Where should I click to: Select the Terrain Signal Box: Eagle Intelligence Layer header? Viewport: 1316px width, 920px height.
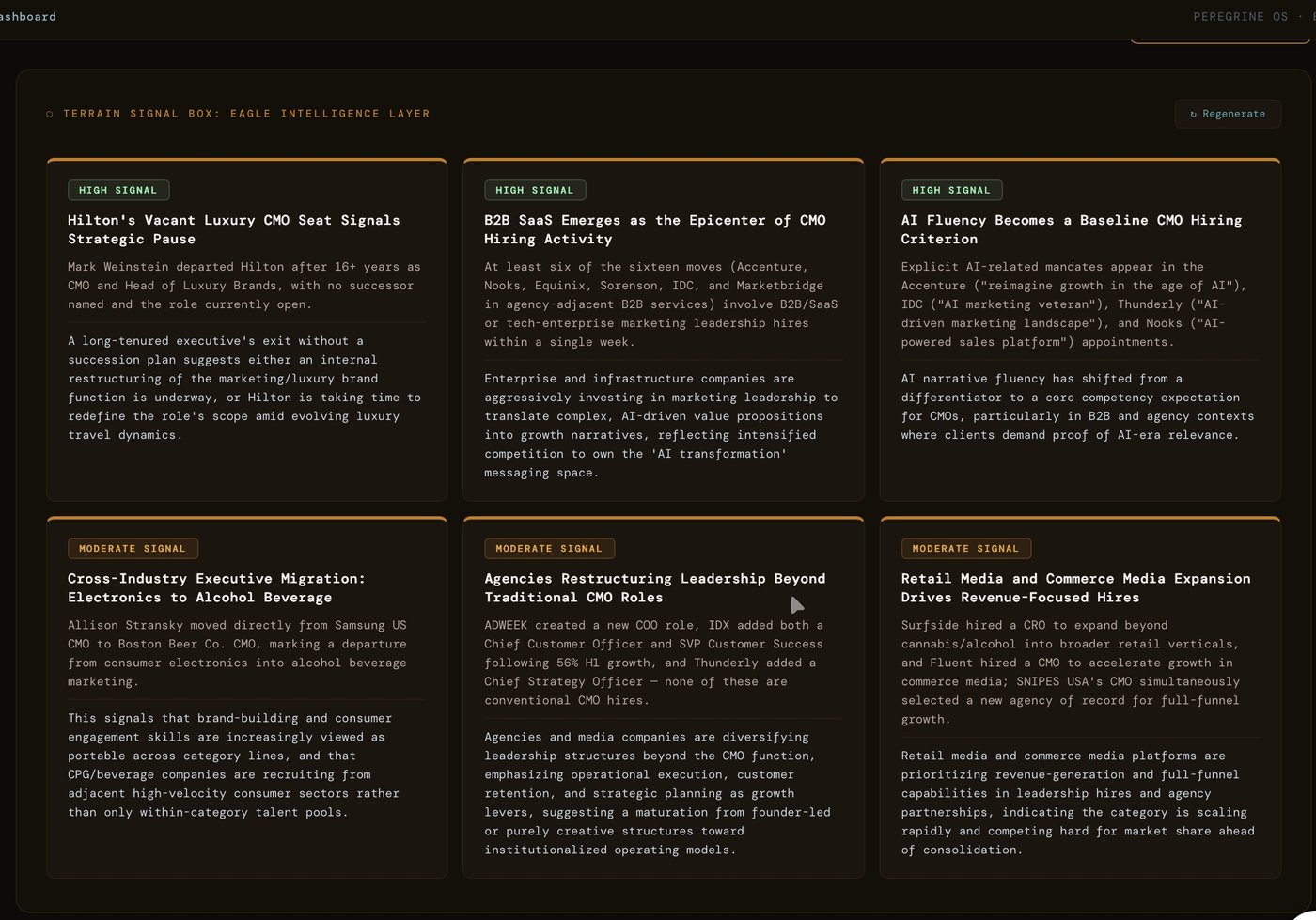(246, 114)
